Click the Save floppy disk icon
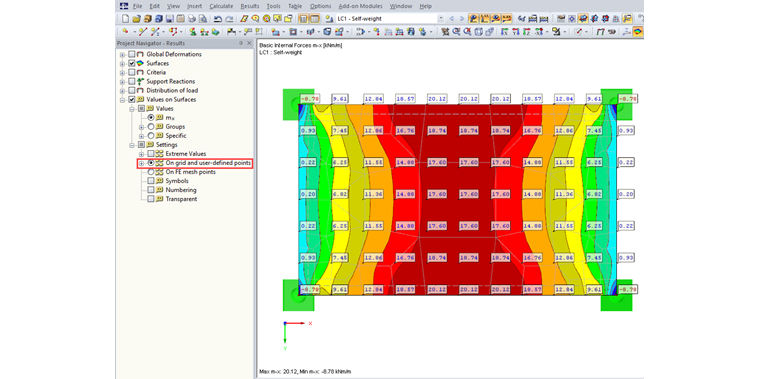The width and height of the screenshot is (760, 379). click(170, 19)
